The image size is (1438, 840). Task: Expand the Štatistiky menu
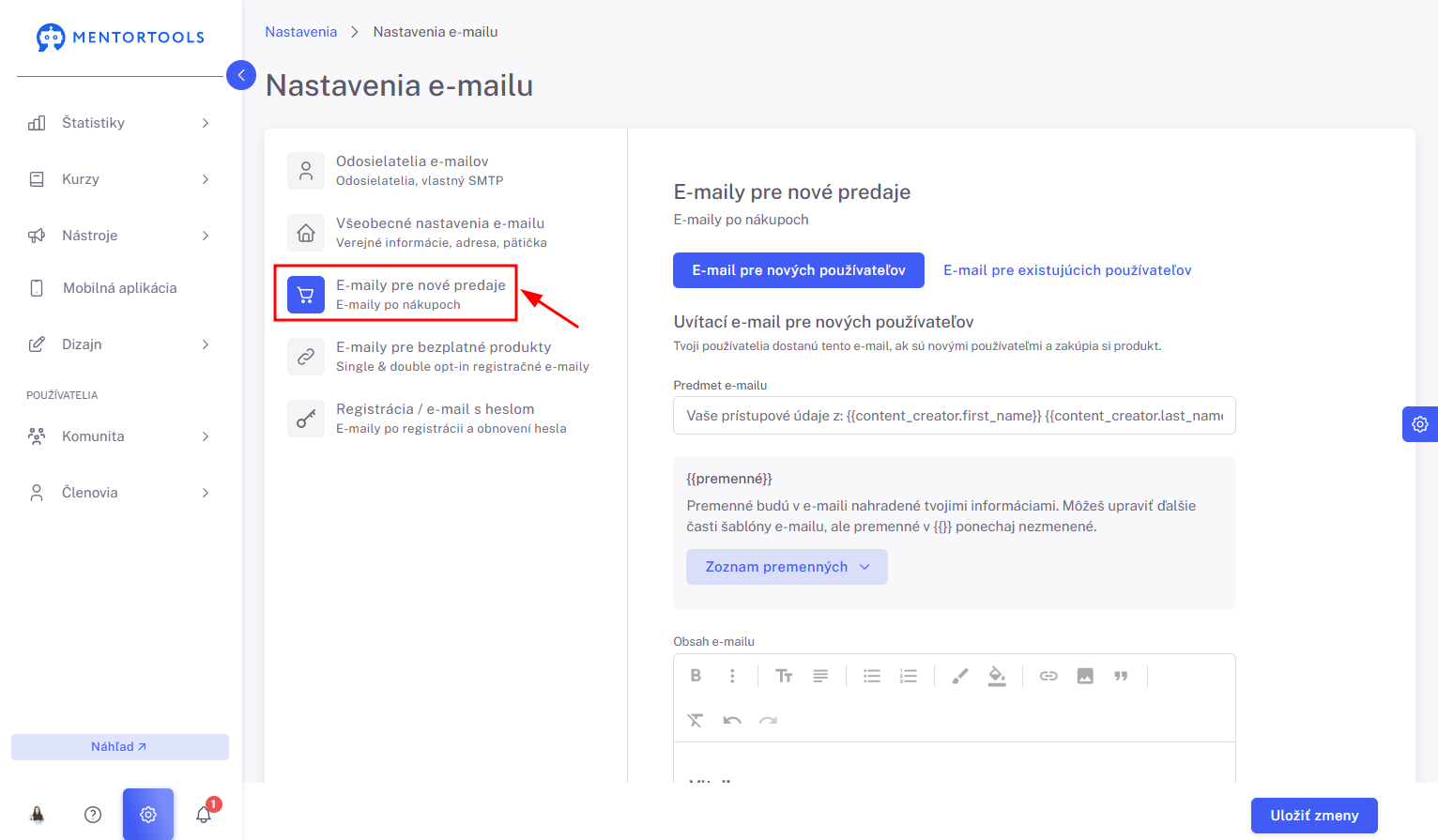pyautogui.click(x=118, y=123)
